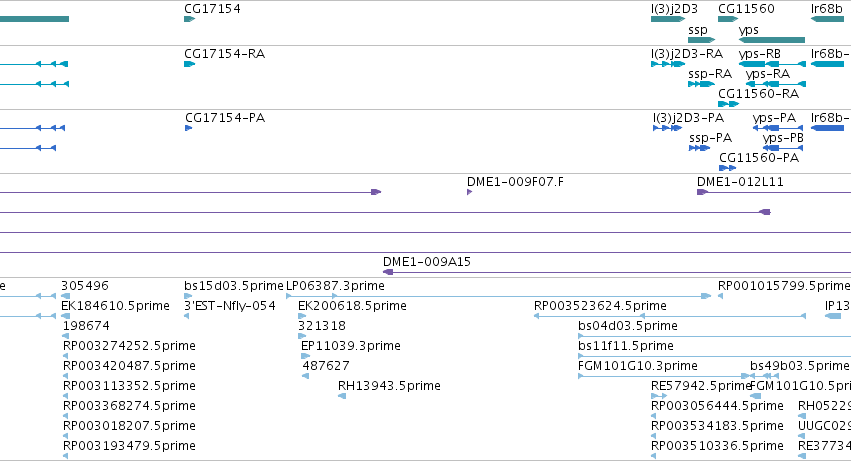This screenshot has height=461, width=851.
Task: Select the yps gene bar
Action: [772, 40]
